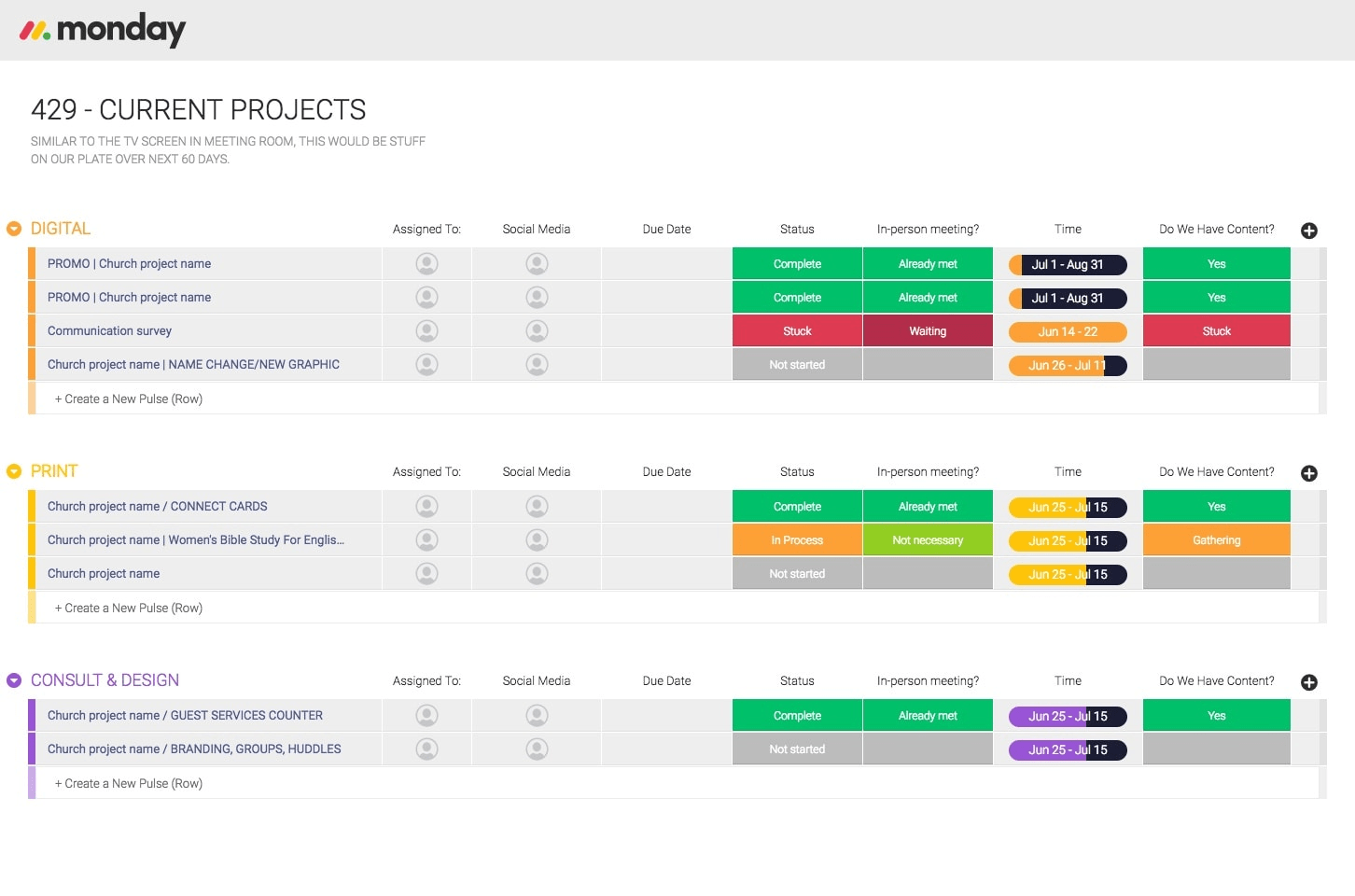Click Social Media avatar on BRANDING, GROUPS, HUDDLES row
Screen dimensions: 1355x896
pyautogui.click(x=537, y=749)
